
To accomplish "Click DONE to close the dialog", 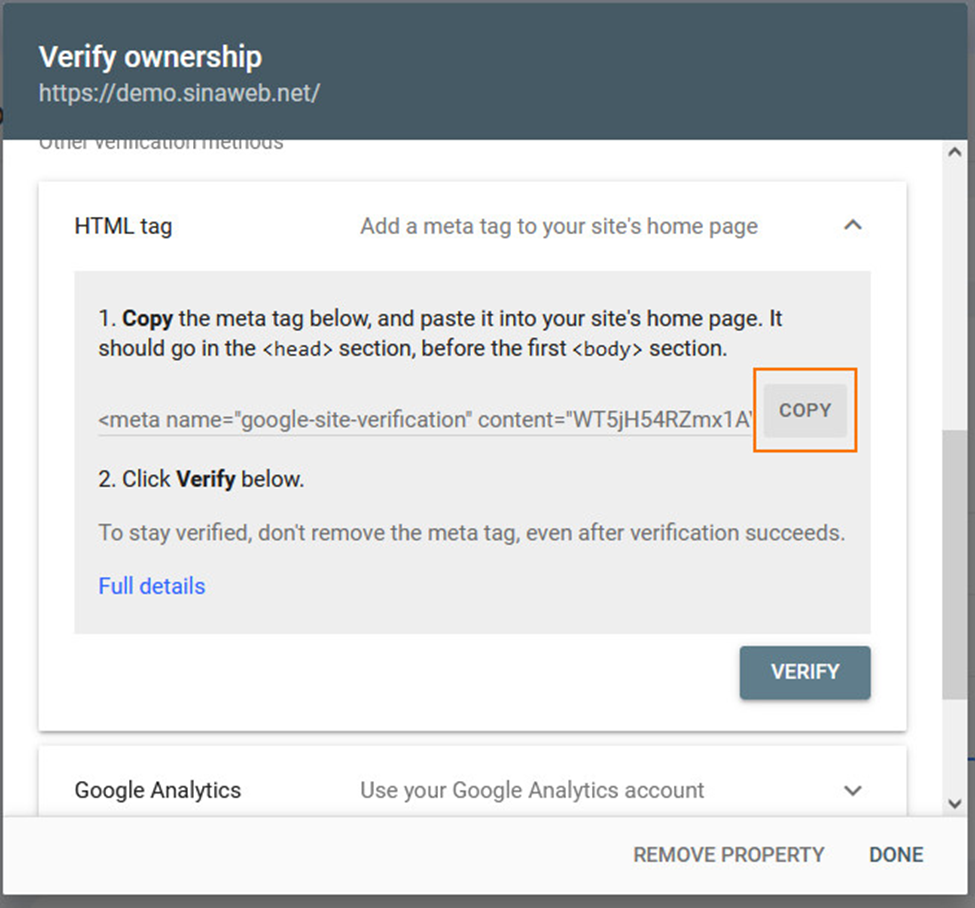I will (x=896, y=855).
